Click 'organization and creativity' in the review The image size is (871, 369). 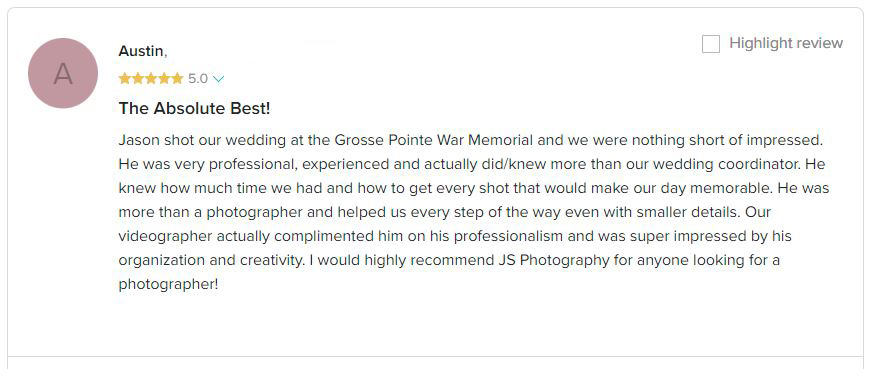point(210,261)
